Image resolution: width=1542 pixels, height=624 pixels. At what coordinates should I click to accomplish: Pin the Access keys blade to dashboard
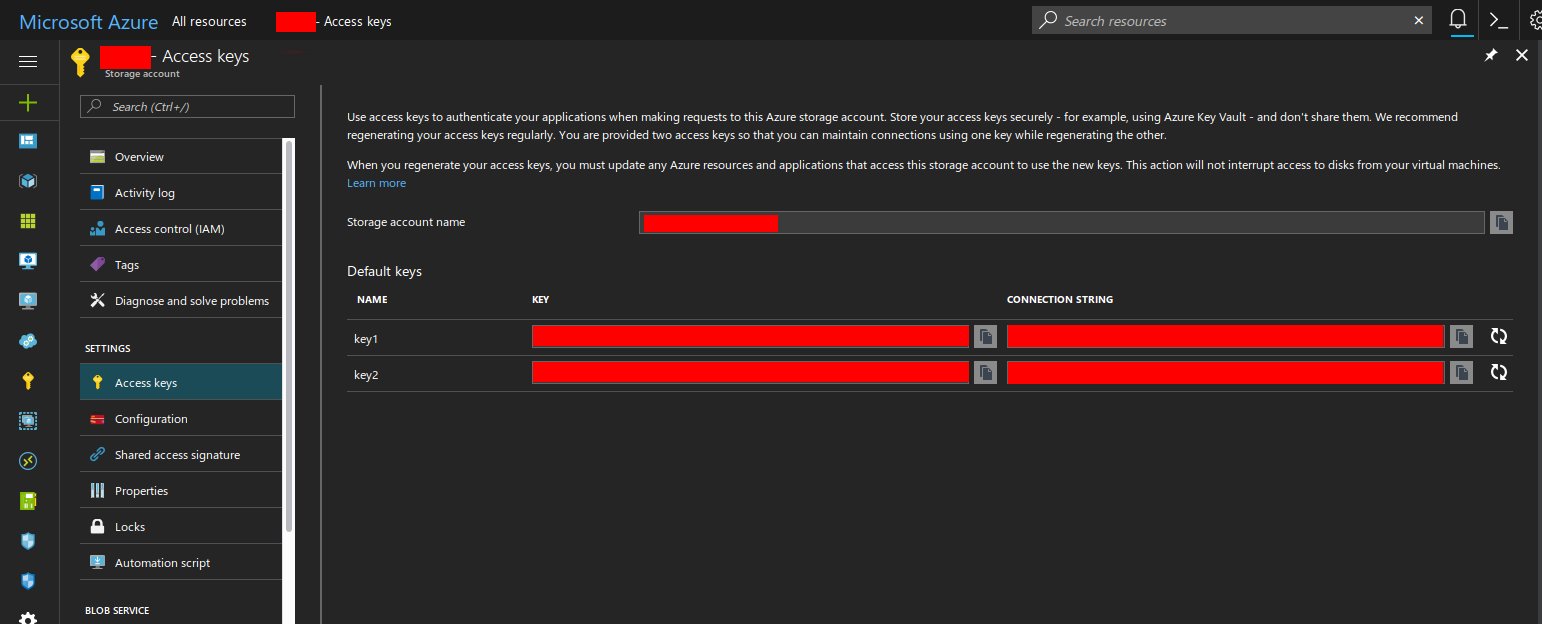point(1491,55)
